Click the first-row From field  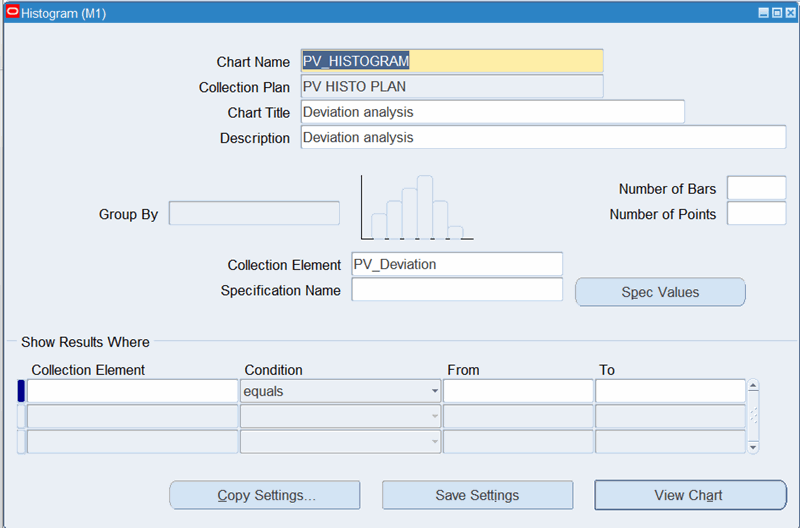point(518,391)
